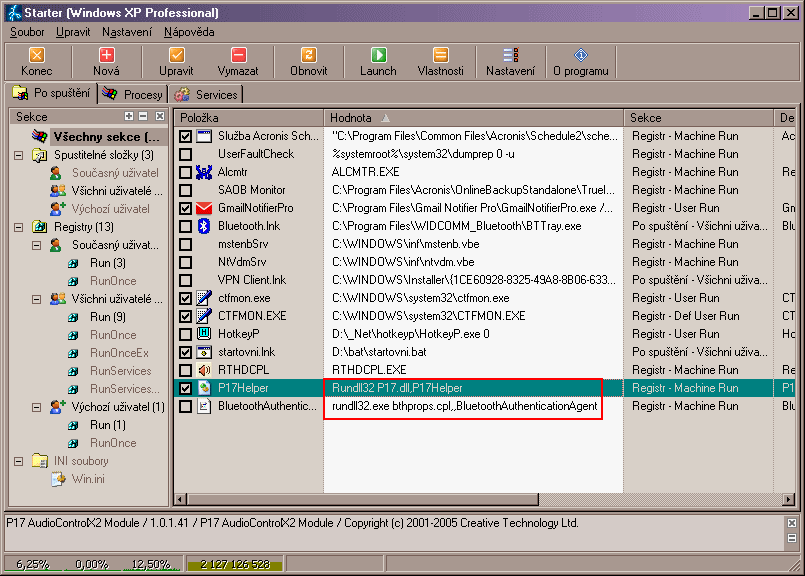Open Nastavení settings toolbar icon

pyautogui.click(x=510, y=55)
